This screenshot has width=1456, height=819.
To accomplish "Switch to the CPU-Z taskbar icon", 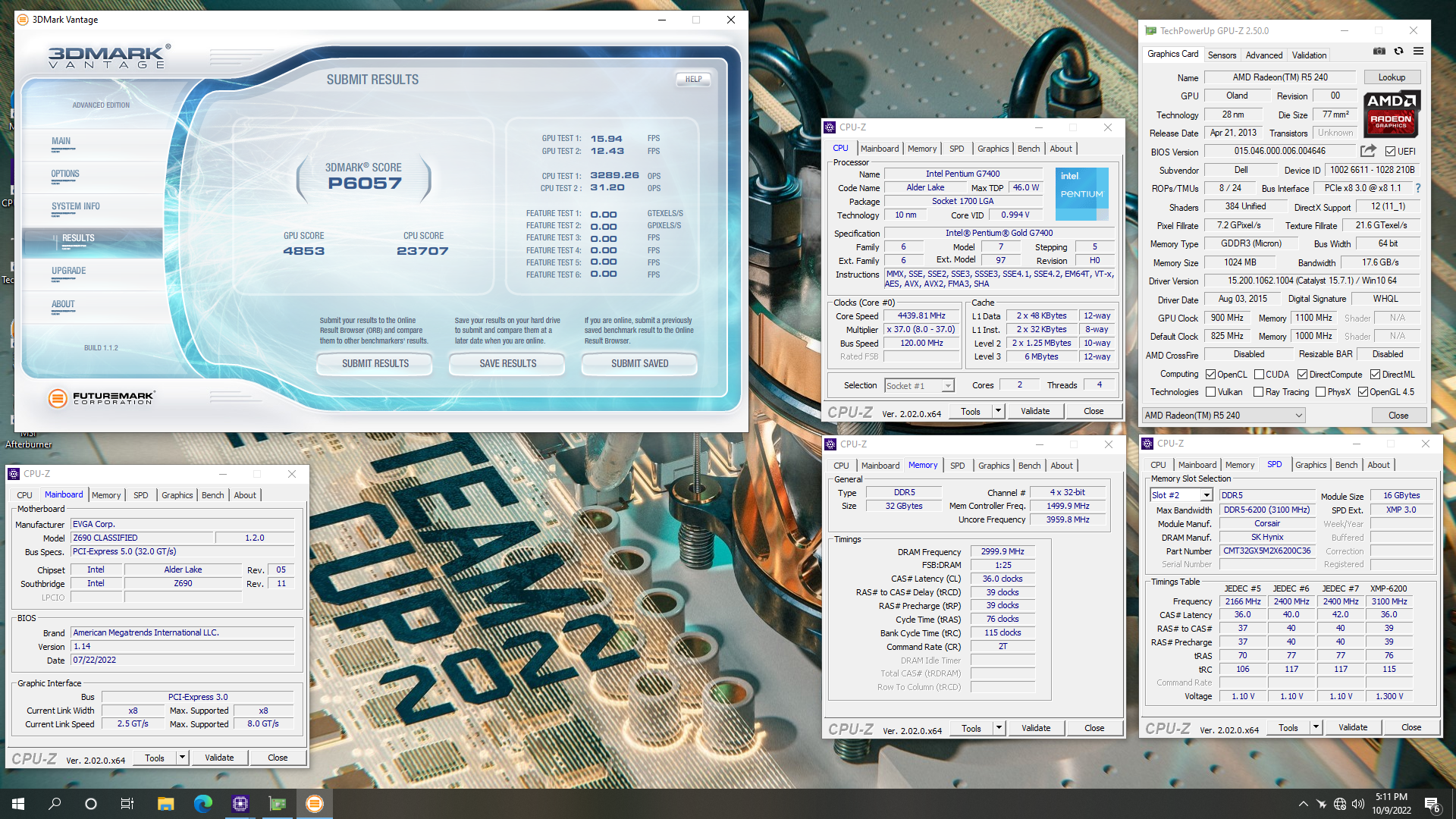I will 240,804.
